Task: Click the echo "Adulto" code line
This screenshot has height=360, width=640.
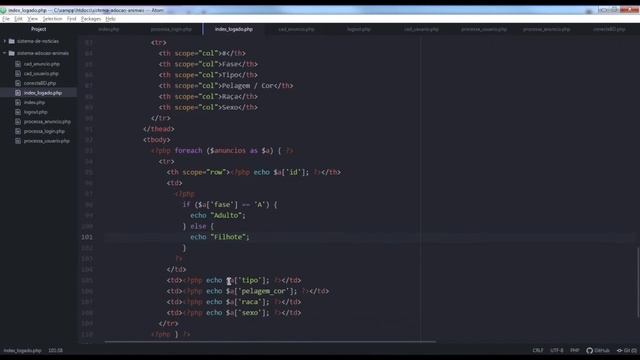Action: [218, 216]
